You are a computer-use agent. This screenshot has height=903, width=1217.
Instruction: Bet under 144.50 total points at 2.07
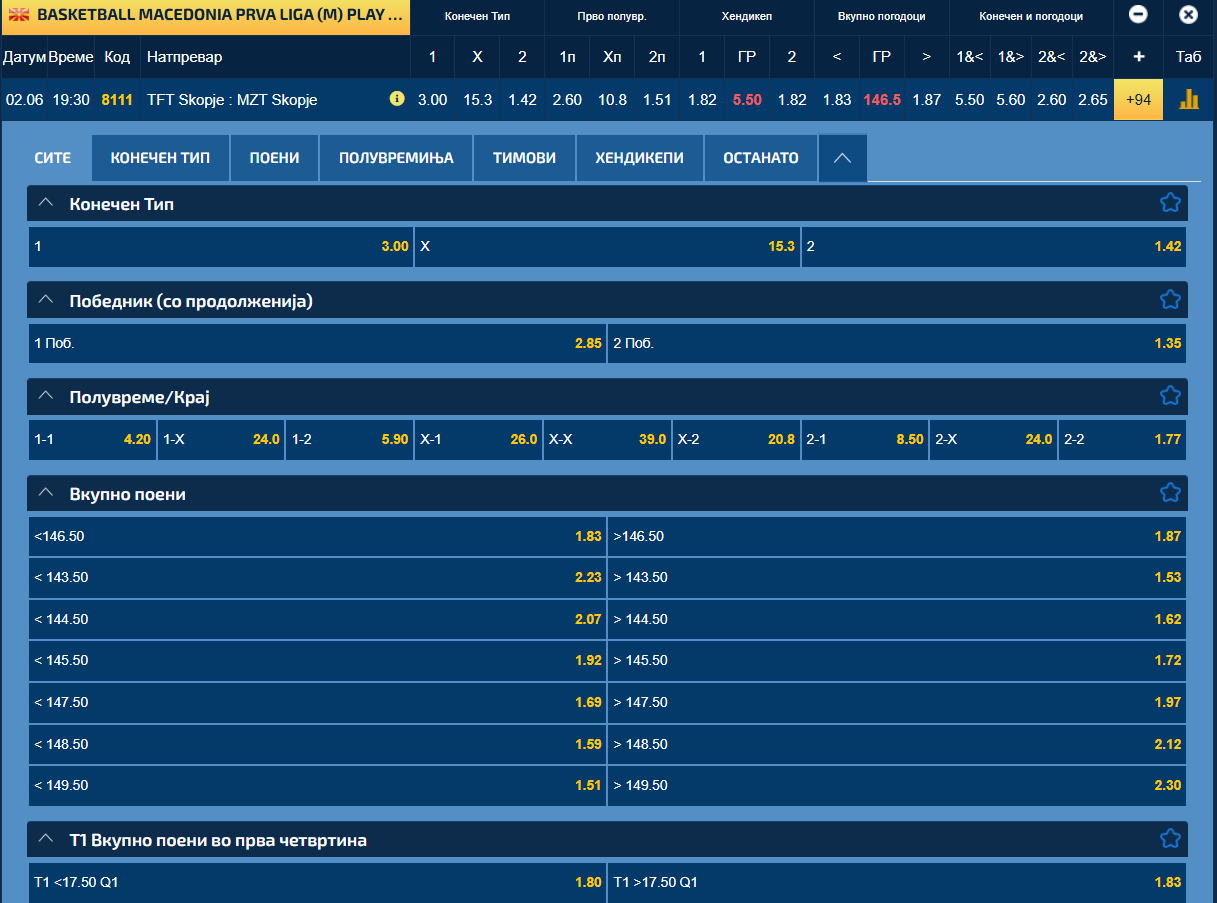click(317, 619)
